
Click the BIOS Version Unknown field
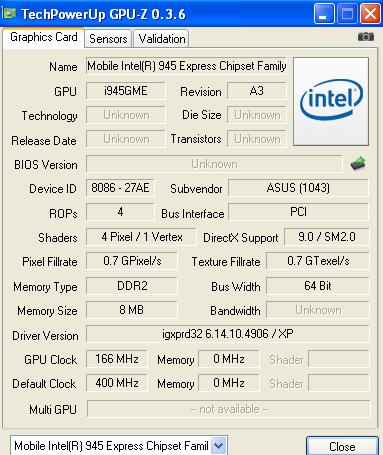214,164
